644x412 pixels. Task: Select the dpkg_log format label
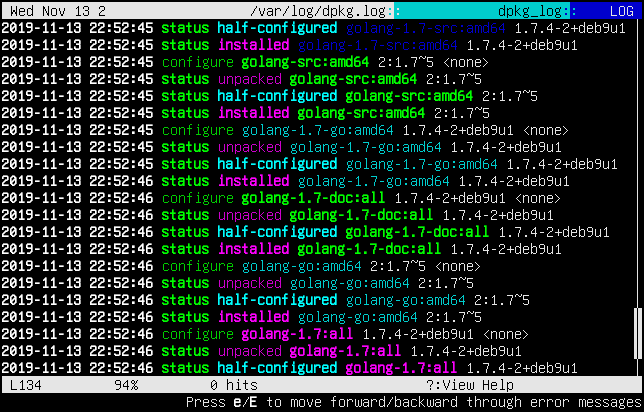click(x=530, y=11)
